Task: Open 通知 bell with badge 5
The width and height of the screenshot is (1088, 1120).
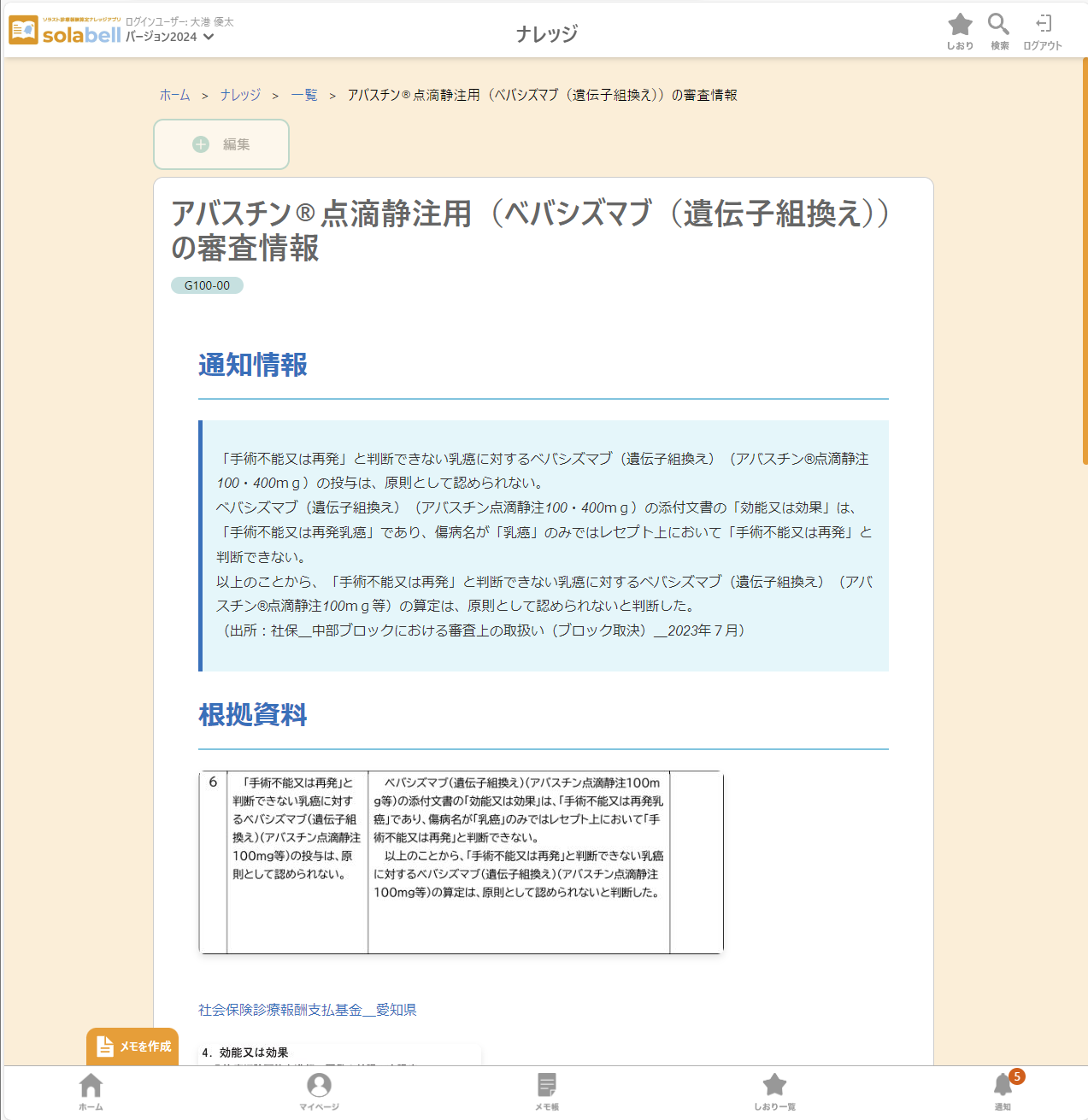Action: click(1003, 1086)
